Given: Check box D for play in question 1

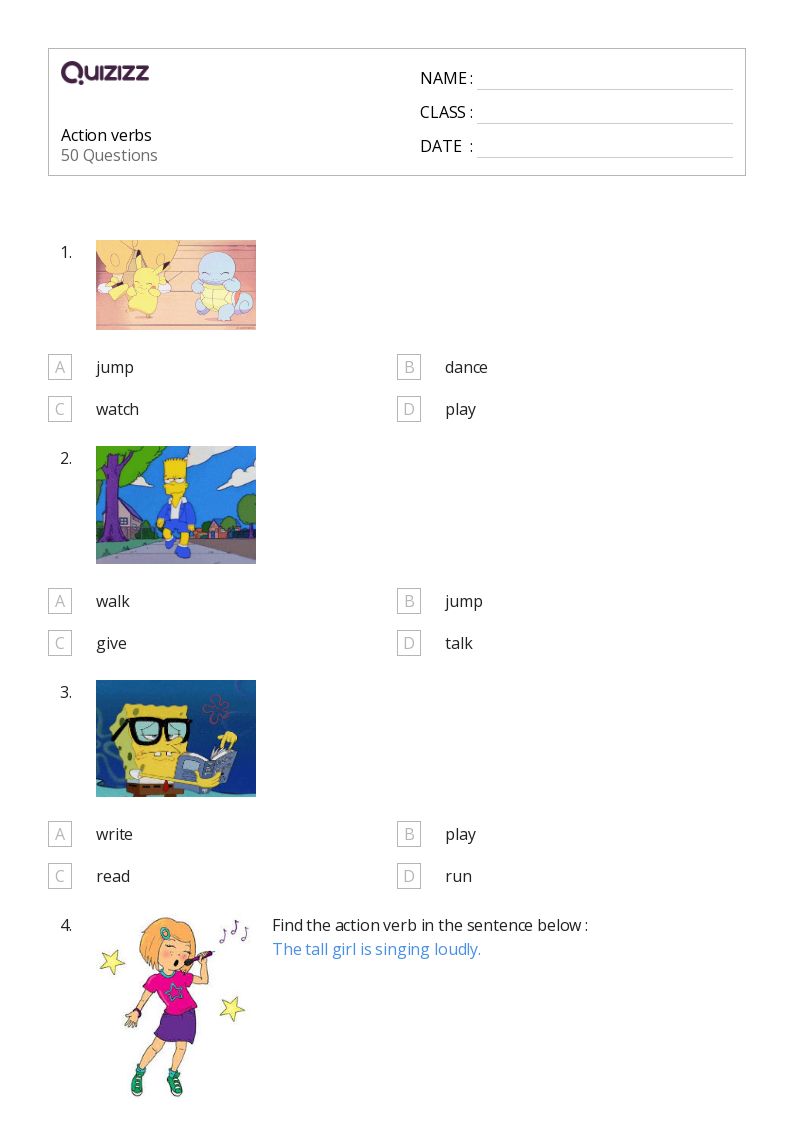Looking at the screenshot, I should [409, 410].
